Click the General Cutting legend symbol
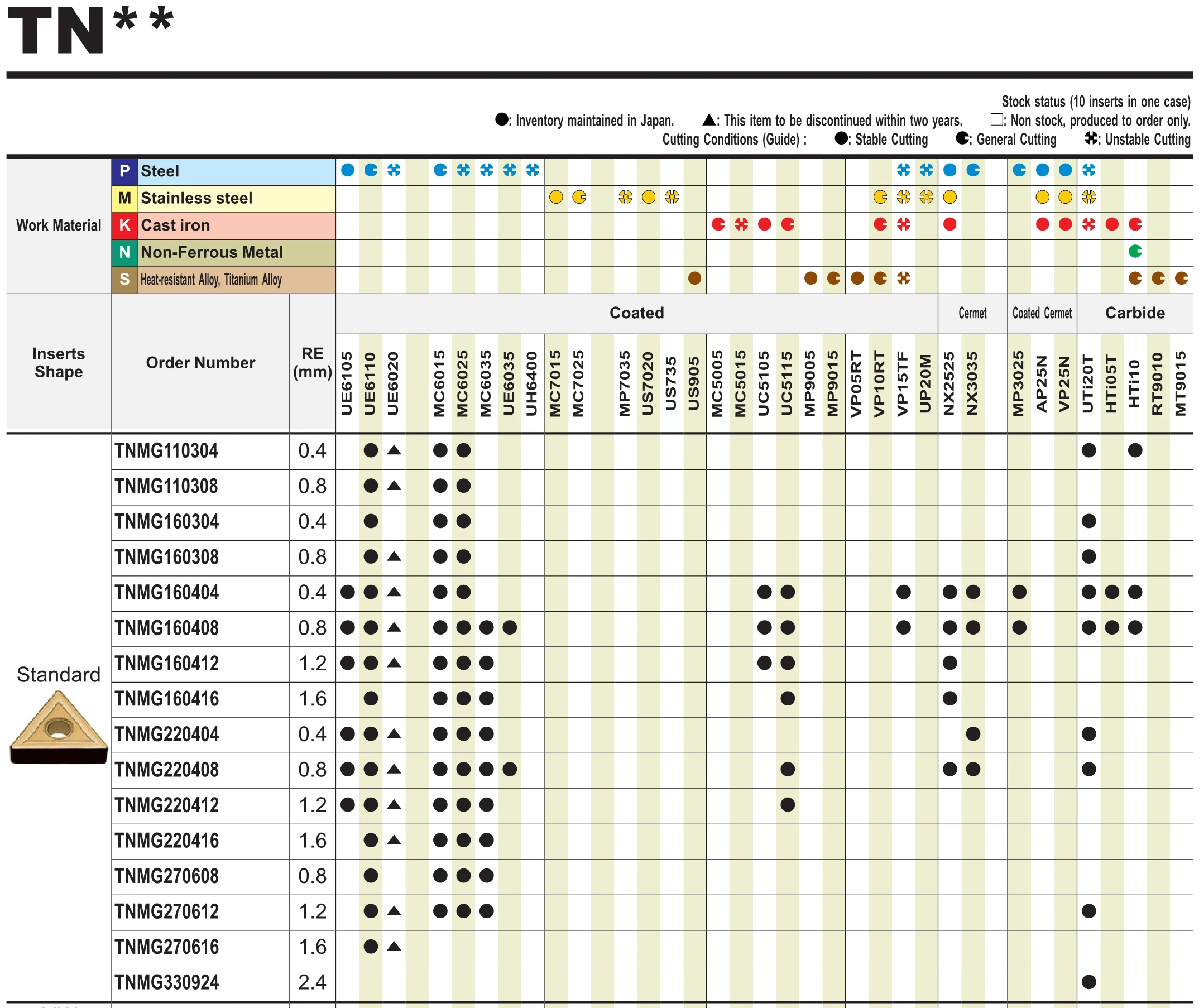1199x1008 pixels. coord(962,138)
